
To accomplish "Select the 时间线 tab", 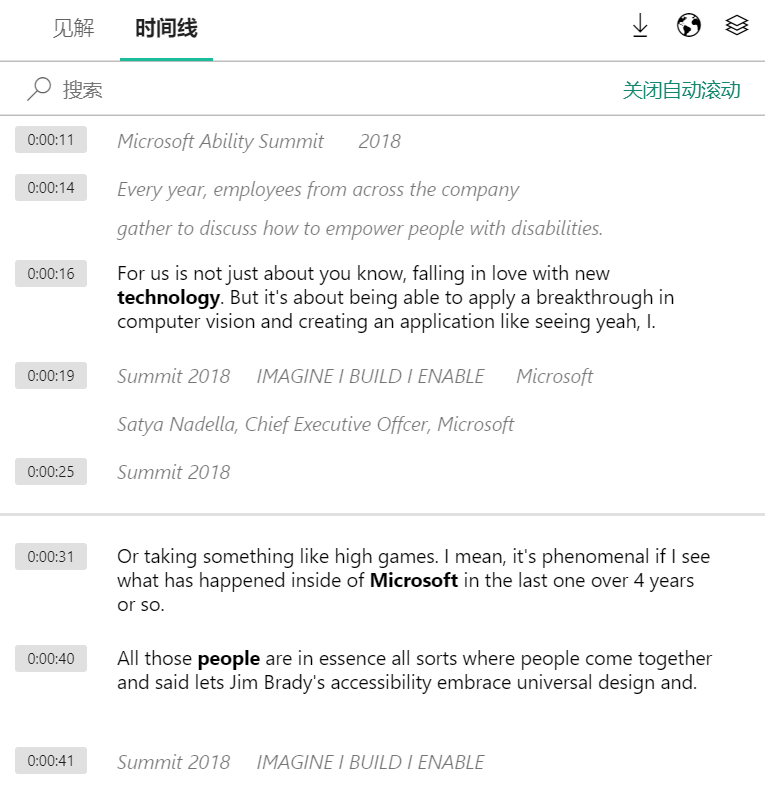I will click(166, 28).
